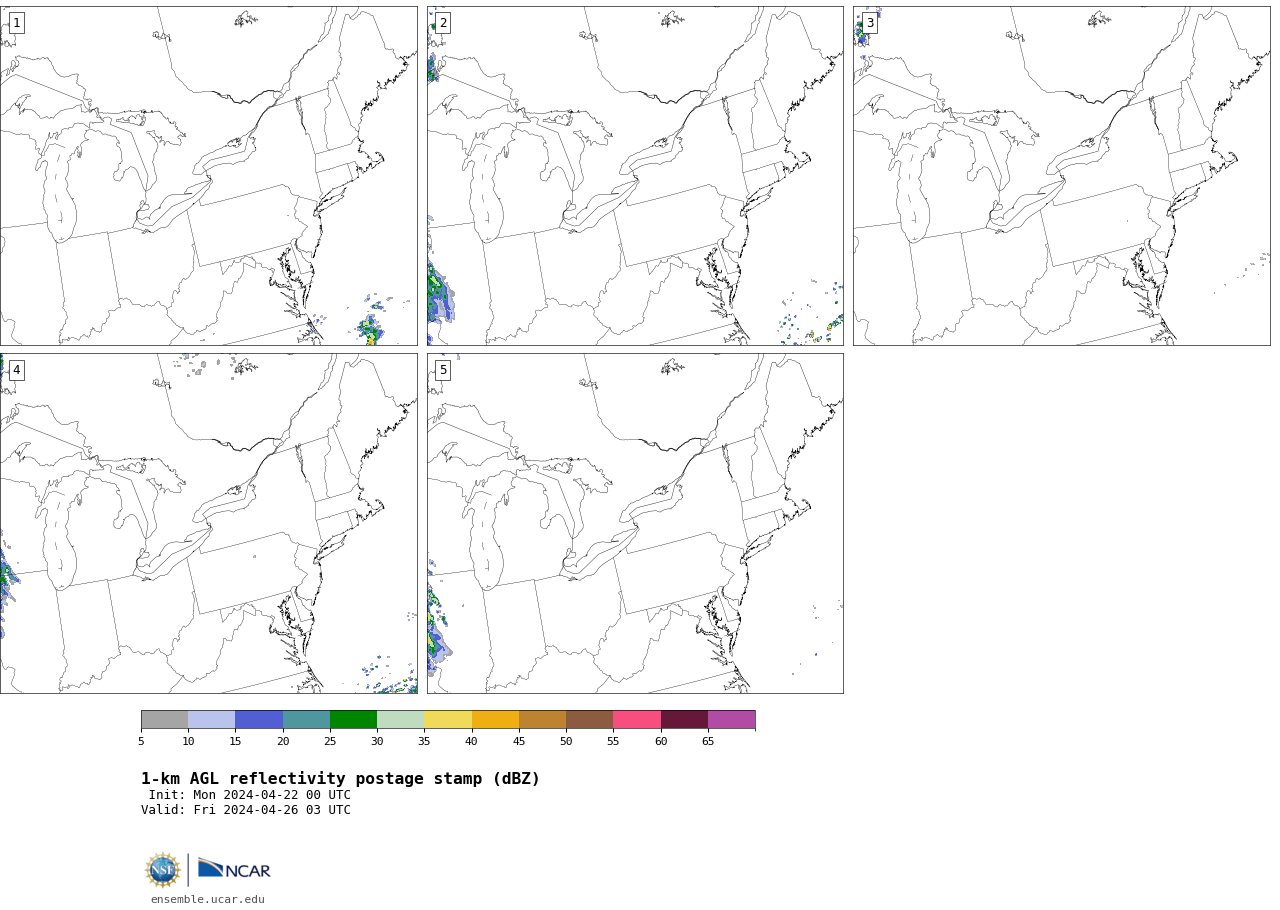The height and width of the screenshot is (910, 1280).
Task: Click the 'Valid: Fri 2024-04-26 03 UTC' text
Action: 246,810
